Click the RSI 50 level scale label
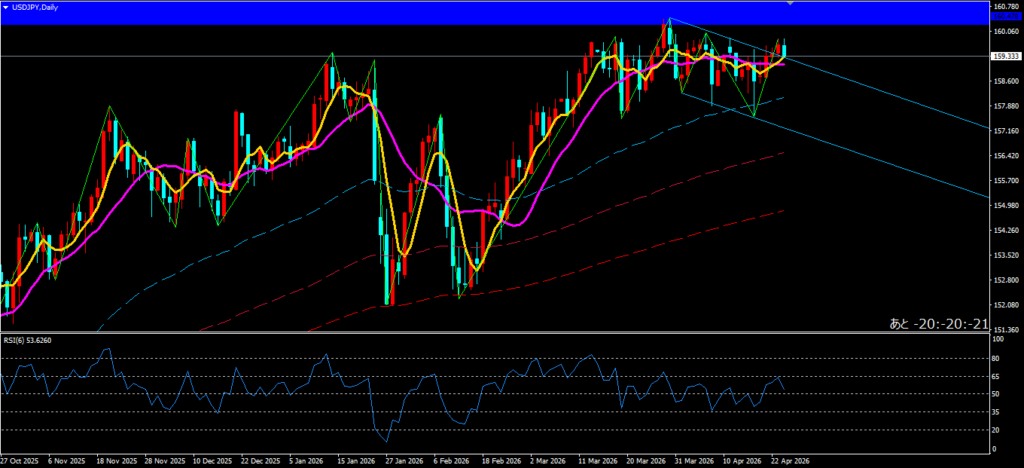 [998, 394]
